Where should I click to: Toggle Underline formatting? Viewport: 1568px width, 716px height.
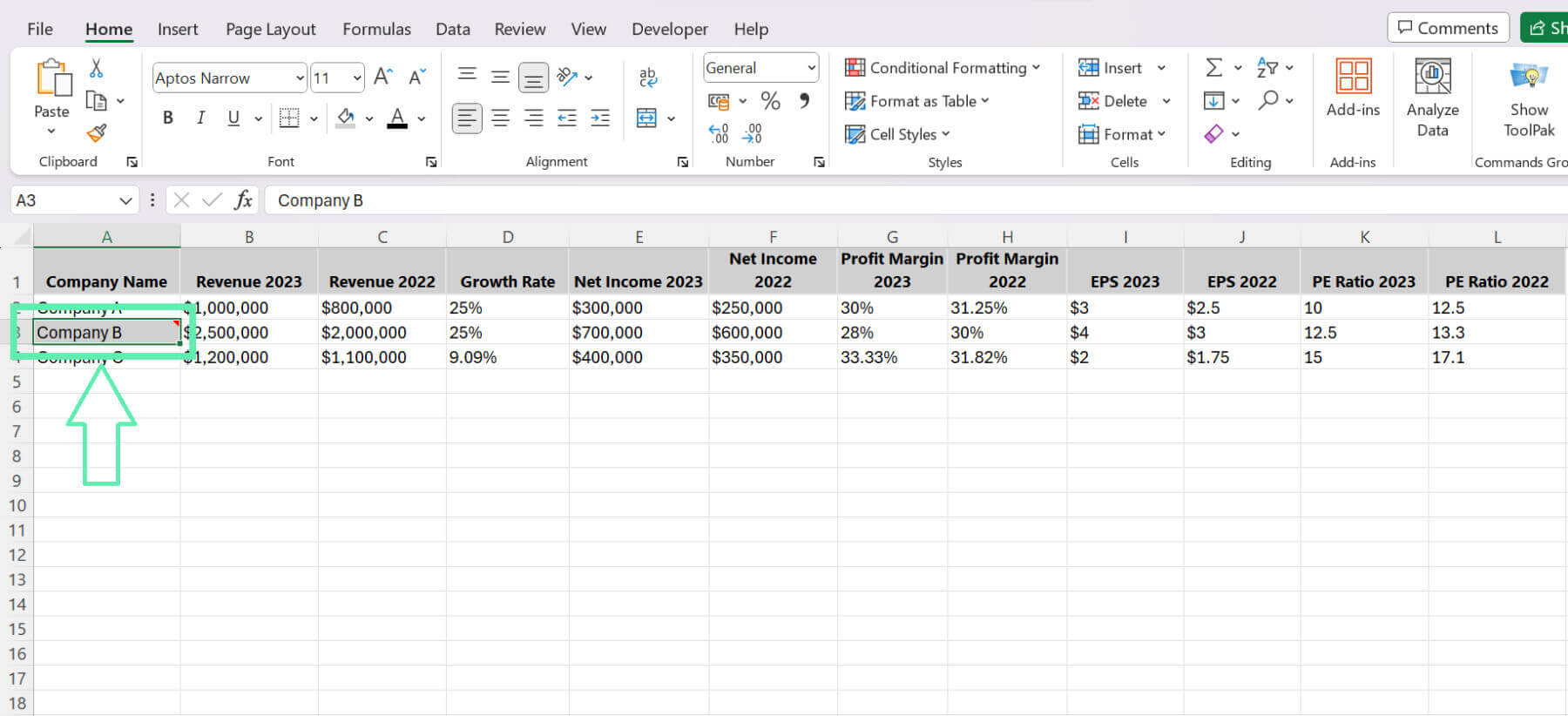click(233, 118)
